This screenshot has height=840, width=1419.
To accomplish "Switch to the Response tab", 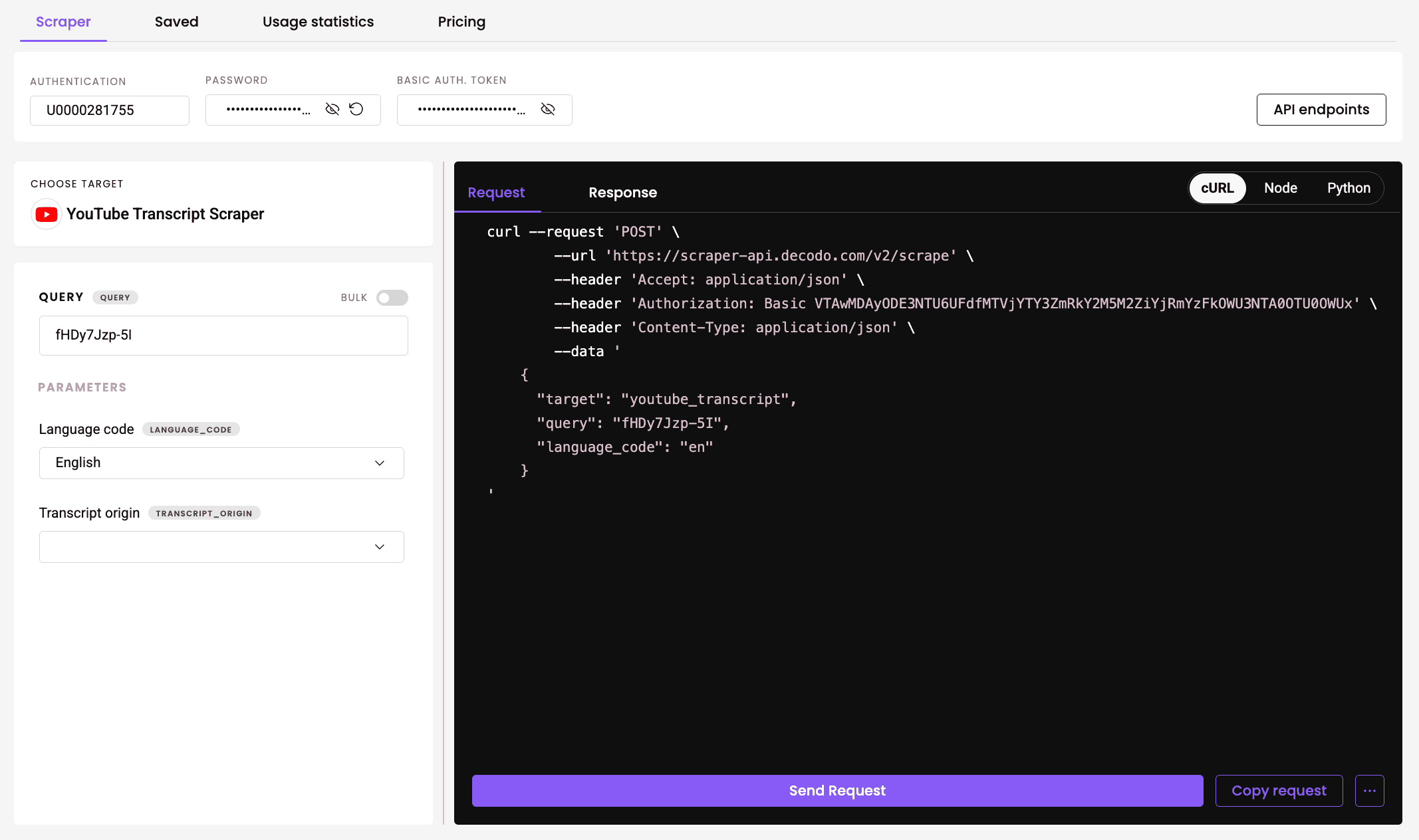I will (x=622, y=193).
